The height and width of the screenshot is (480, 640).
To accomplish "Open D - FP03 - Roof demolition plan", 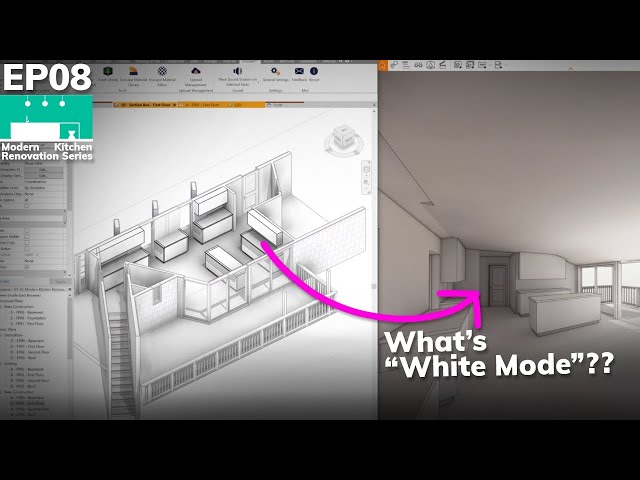I will (24, 358).
